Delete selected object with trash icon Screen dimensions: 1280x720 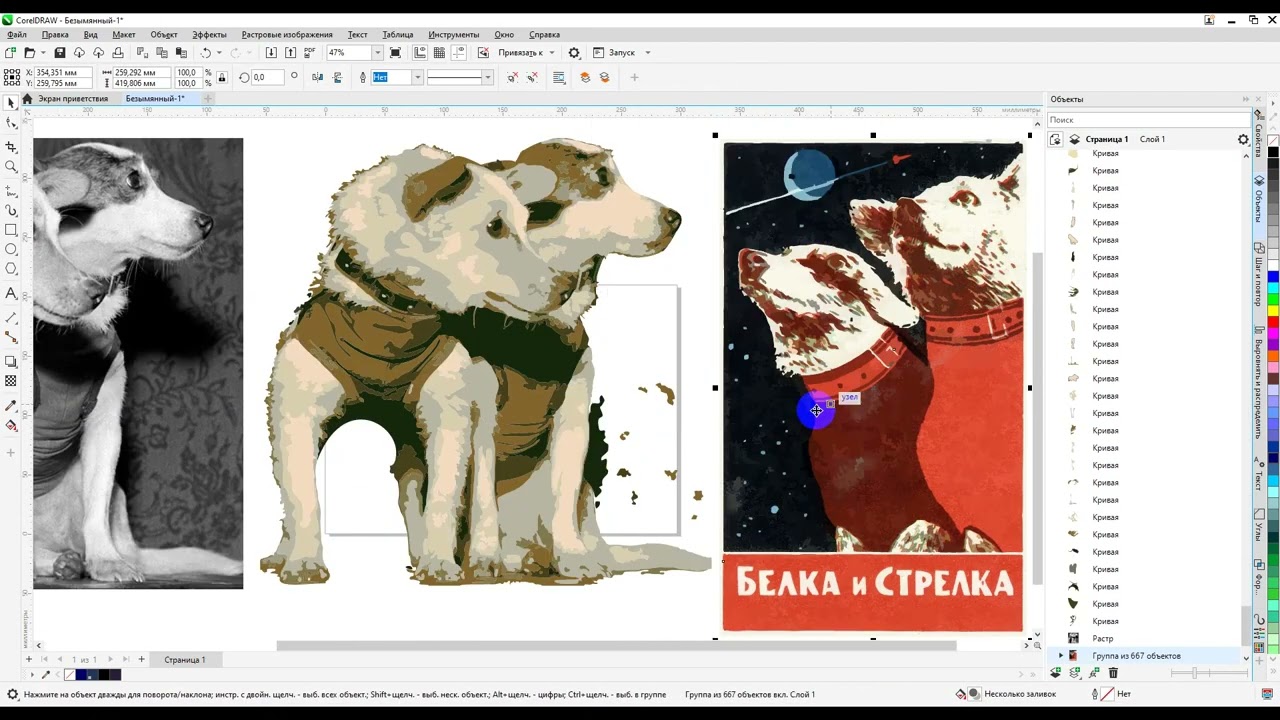[x=1113, y=673]
